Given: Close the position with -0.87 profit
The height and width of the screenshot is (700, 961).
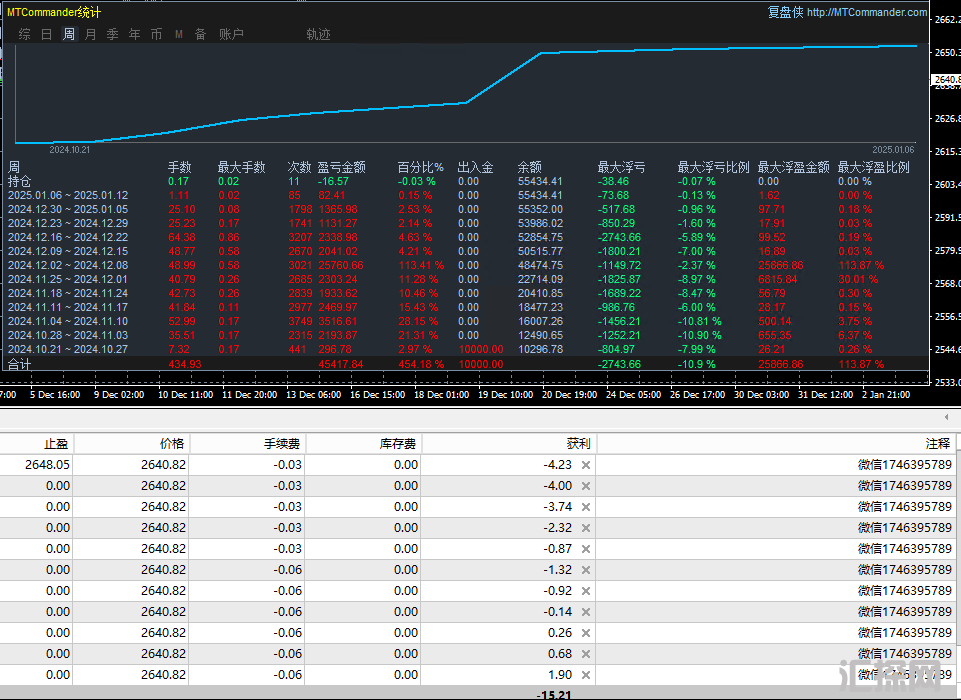Looking at the screenshot, I should tap(586, 549).
